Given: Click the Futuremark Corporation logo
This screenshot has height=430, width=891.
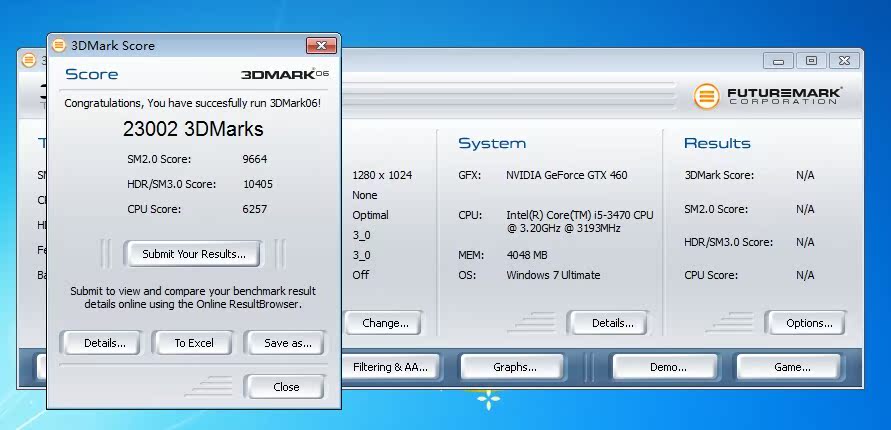Looking at the screenshot, I should click(x=769, y=96).
